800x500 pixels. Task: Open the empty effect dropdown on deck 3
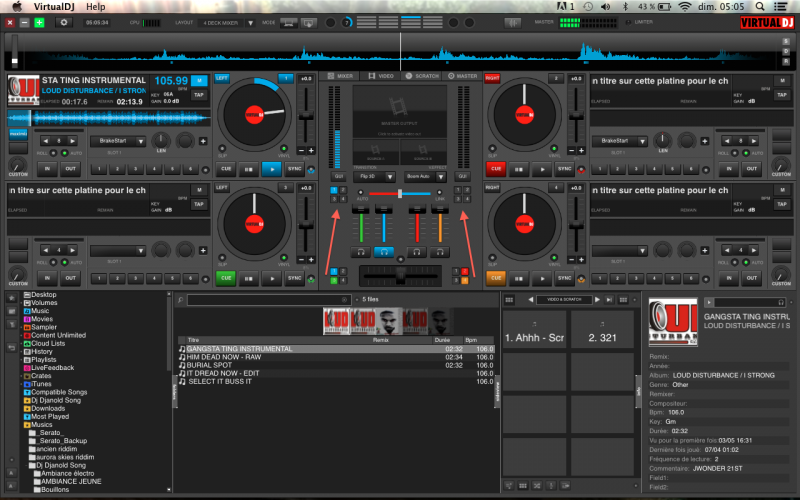click(118, 251)
